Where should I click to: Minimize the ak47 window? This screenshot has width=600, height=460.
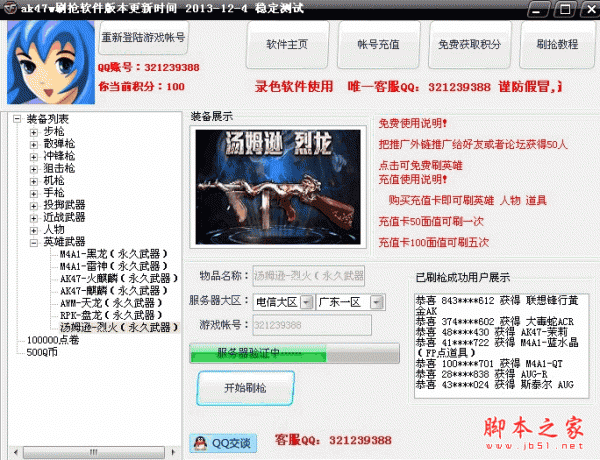[x=538, y=9]
